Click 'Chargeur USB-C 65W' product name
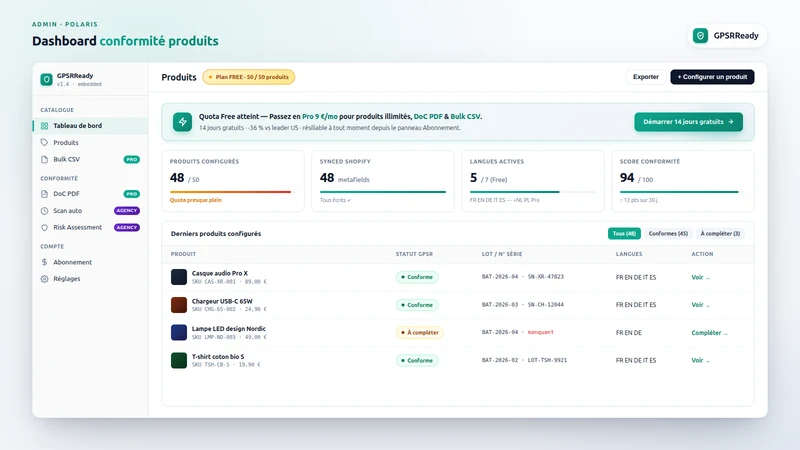The height and width of the screenshot is (450, 800). coord(222,301)
